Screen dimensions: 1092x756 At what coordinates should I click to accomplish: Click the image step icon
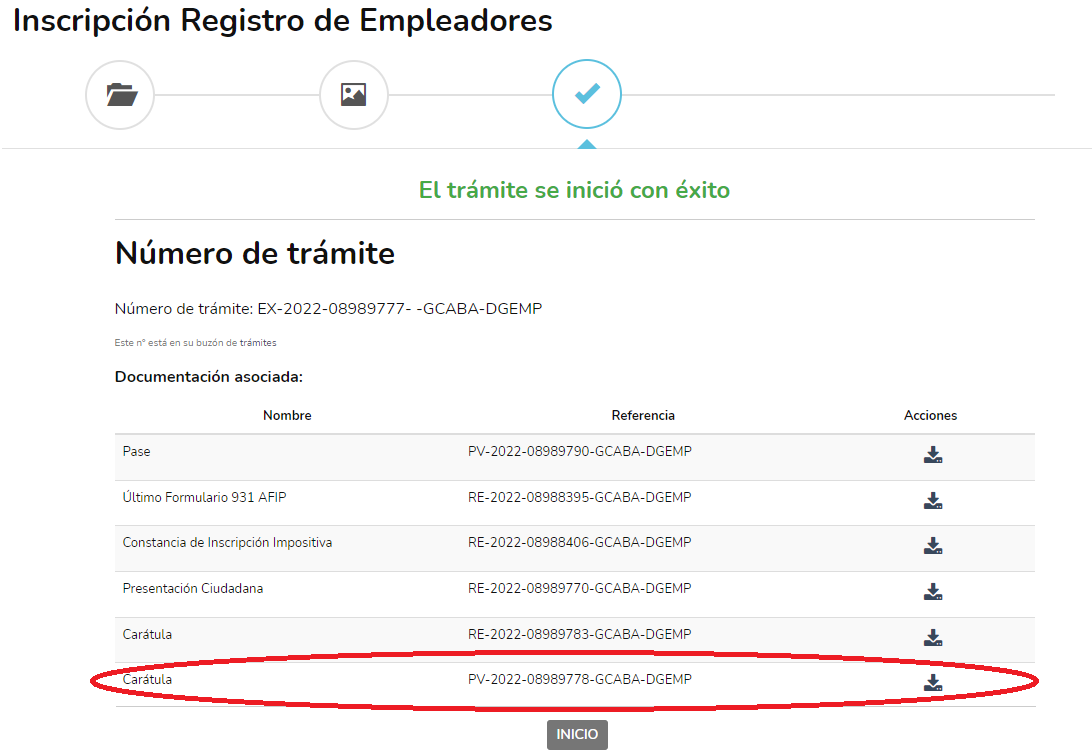click(353, 95)
